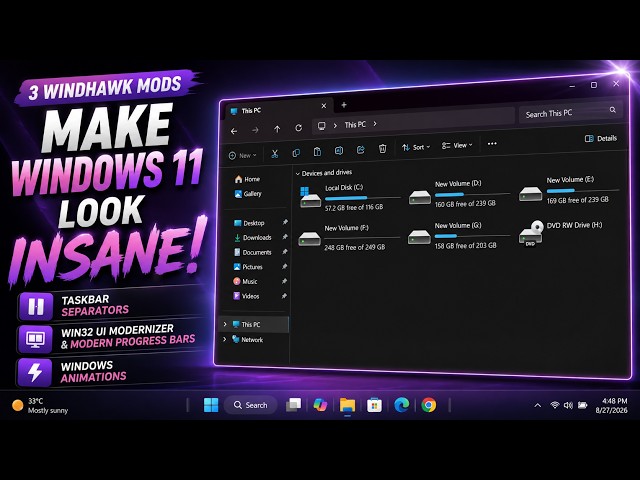640x480 pixels.
Task: Click the Cut scissors icon in toolbar
Action: pos(275,154)
